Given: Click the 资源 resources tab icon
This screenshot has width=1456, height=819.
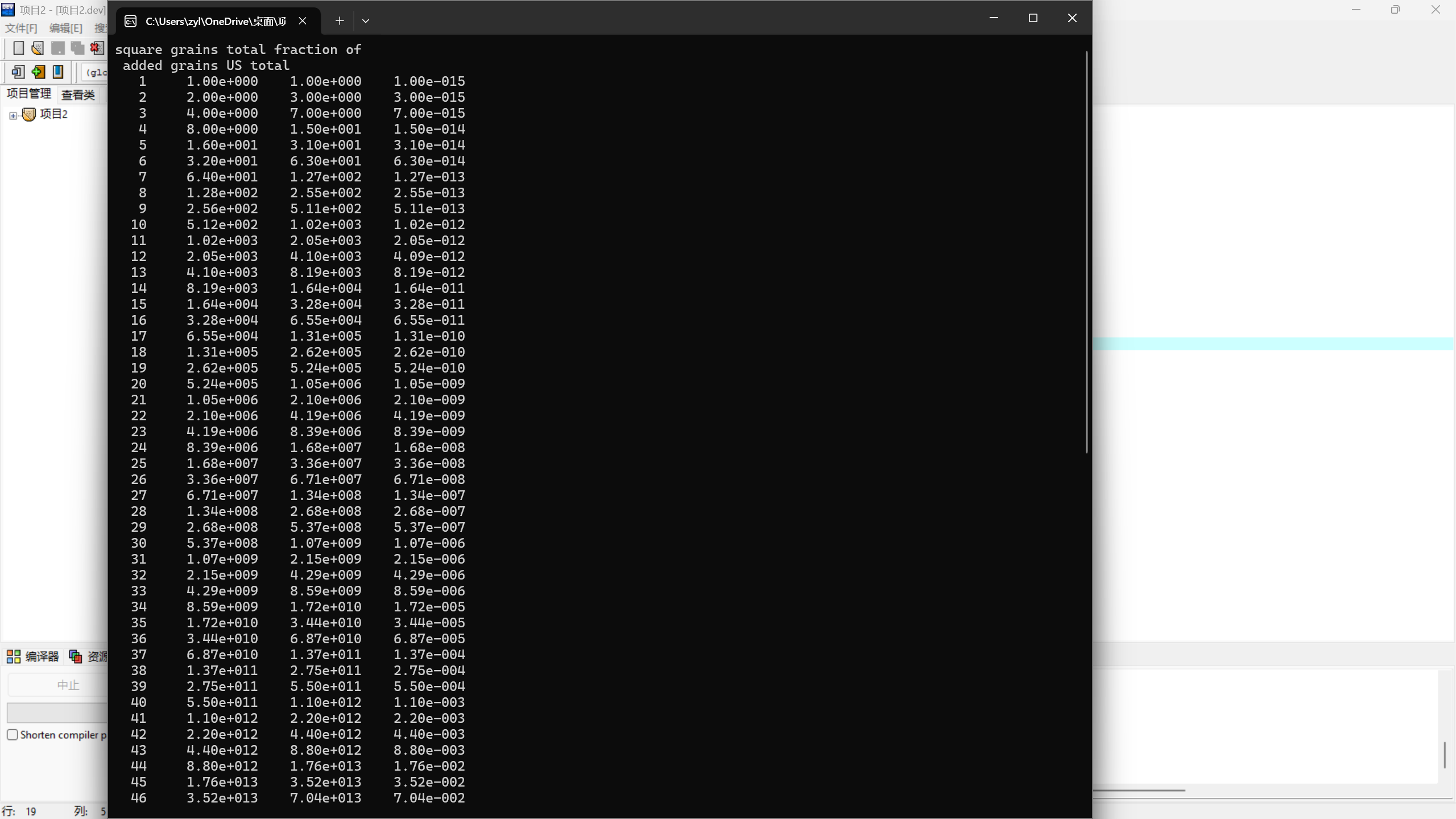Looking at the screenshot, I should (x=76, y=657).
